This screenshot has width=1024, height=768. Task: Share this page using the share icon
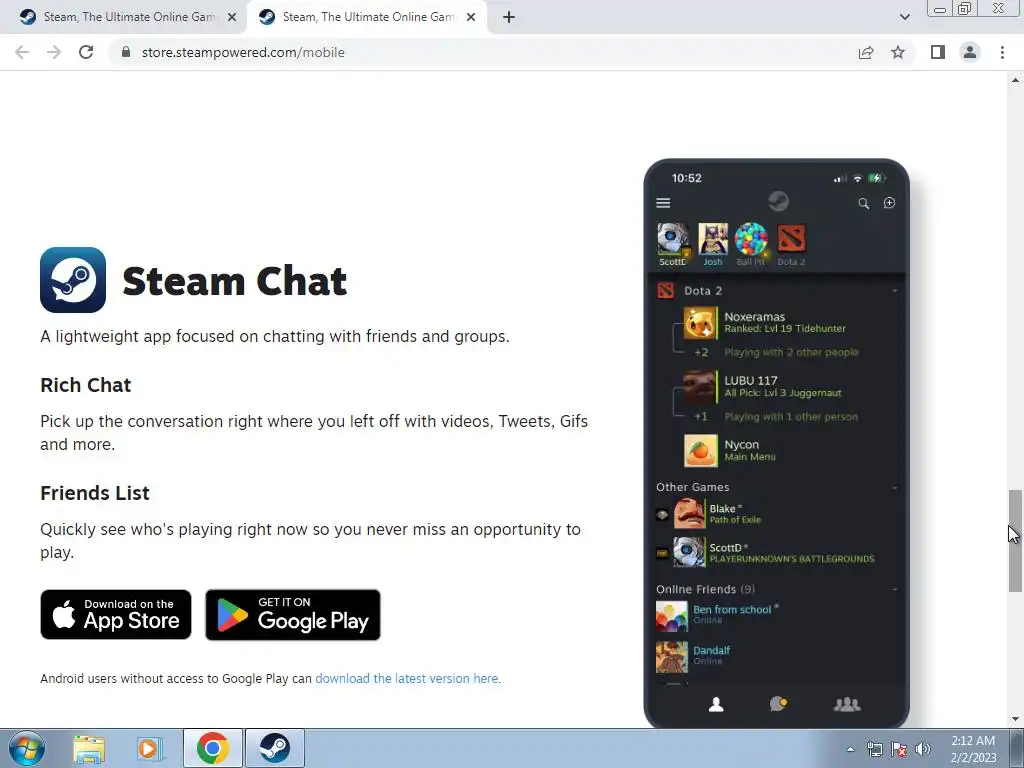pyautogui.click(x=866, y=52)
